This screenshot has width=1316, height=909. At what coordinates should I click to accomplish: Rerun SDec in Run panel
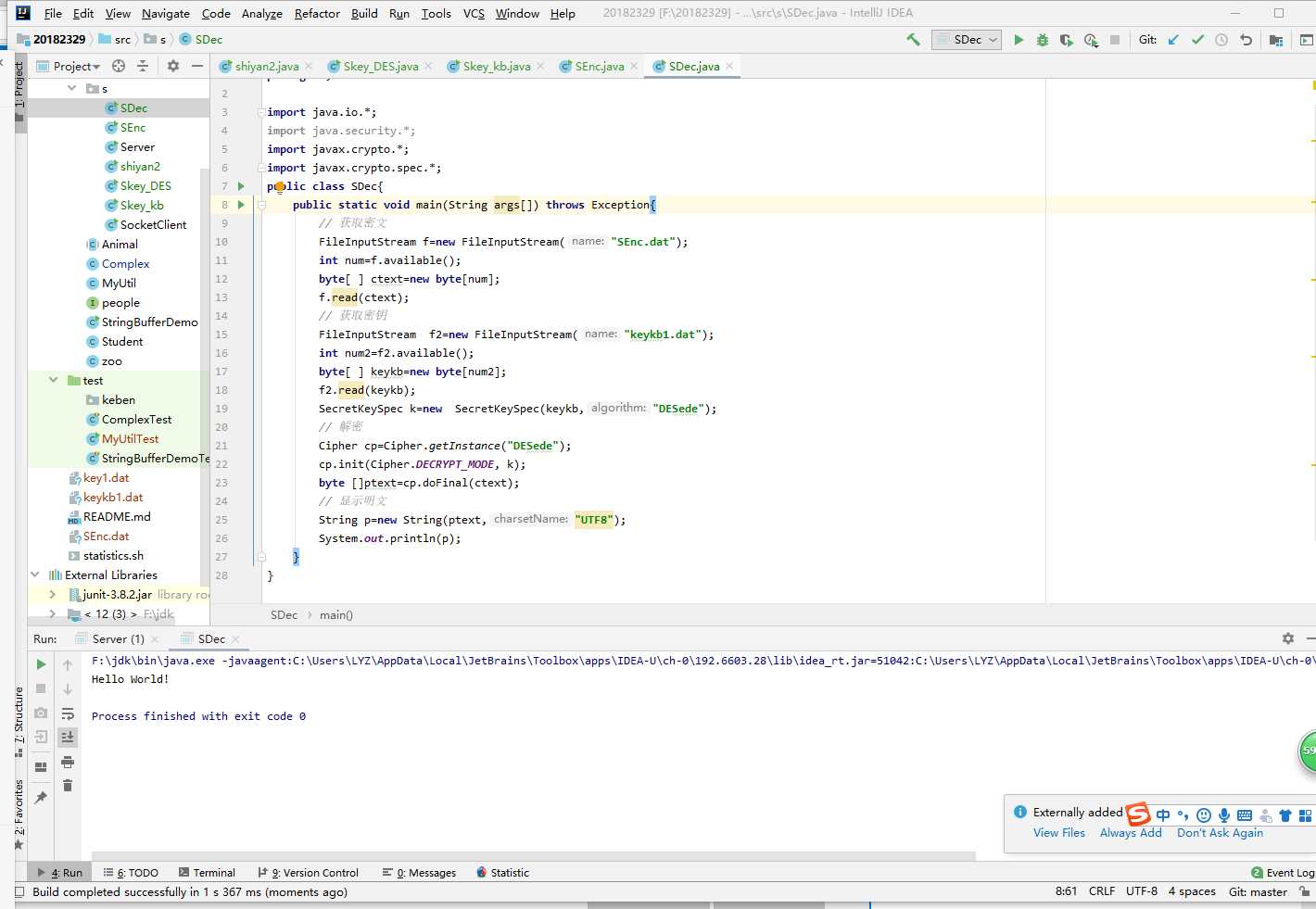(x=41, y=664)
